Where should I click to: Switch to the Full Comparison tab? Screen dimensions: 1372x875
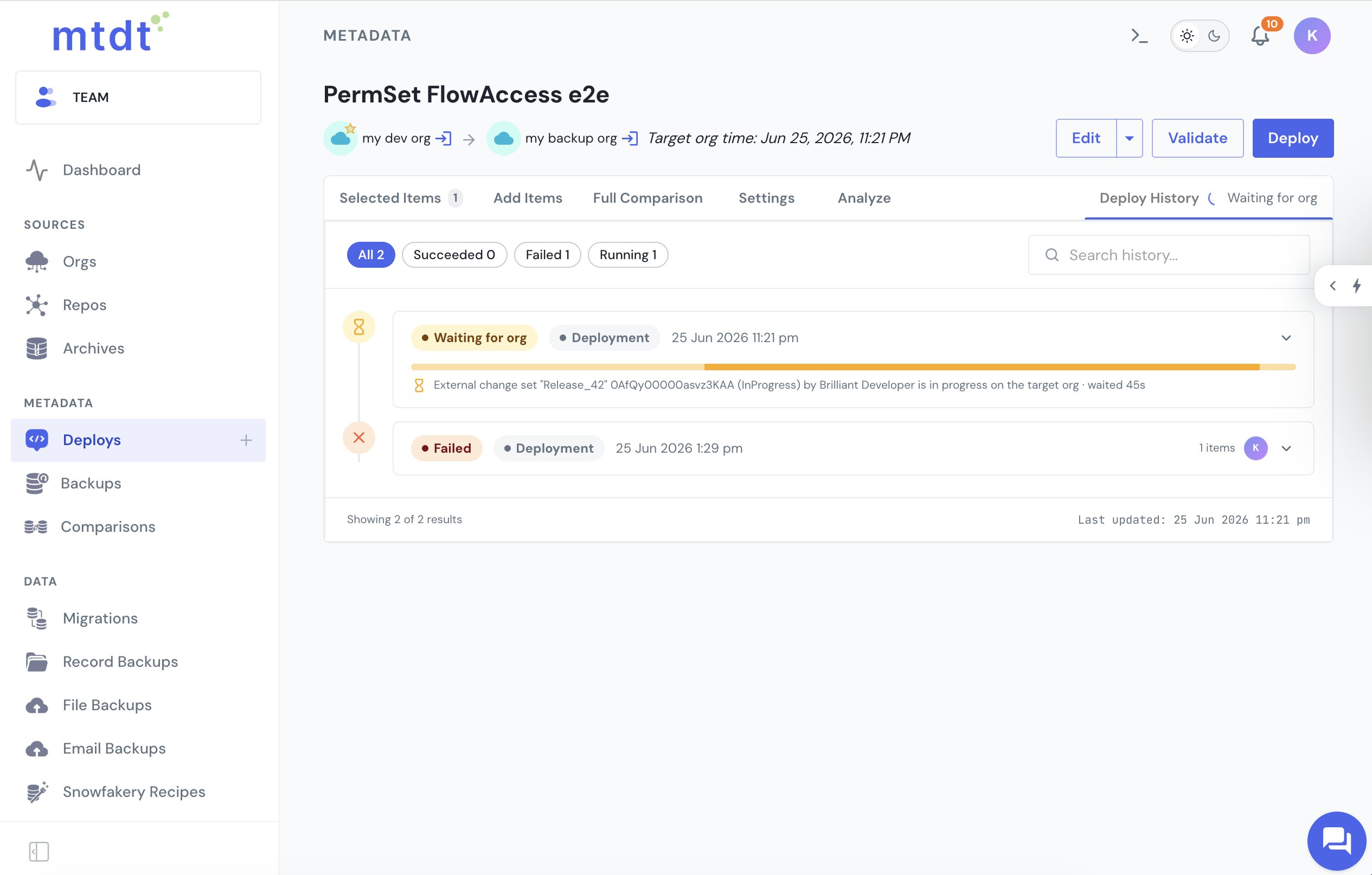(647, 198)
